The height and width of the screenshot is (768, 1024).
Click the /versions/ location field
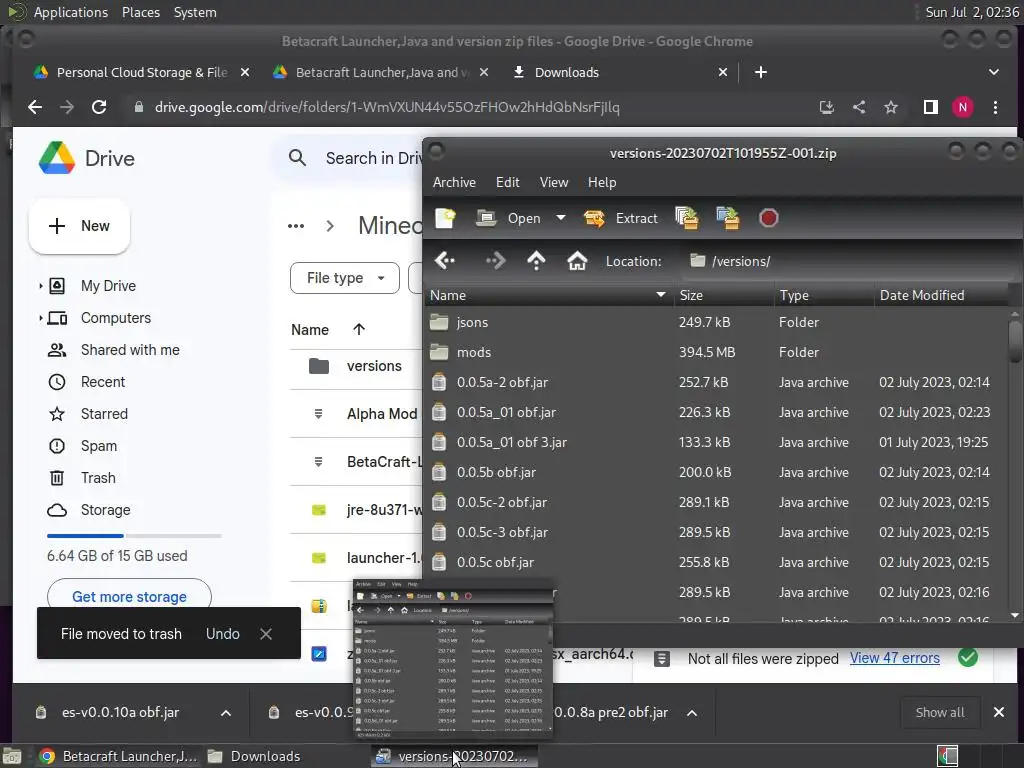point(849,261)
